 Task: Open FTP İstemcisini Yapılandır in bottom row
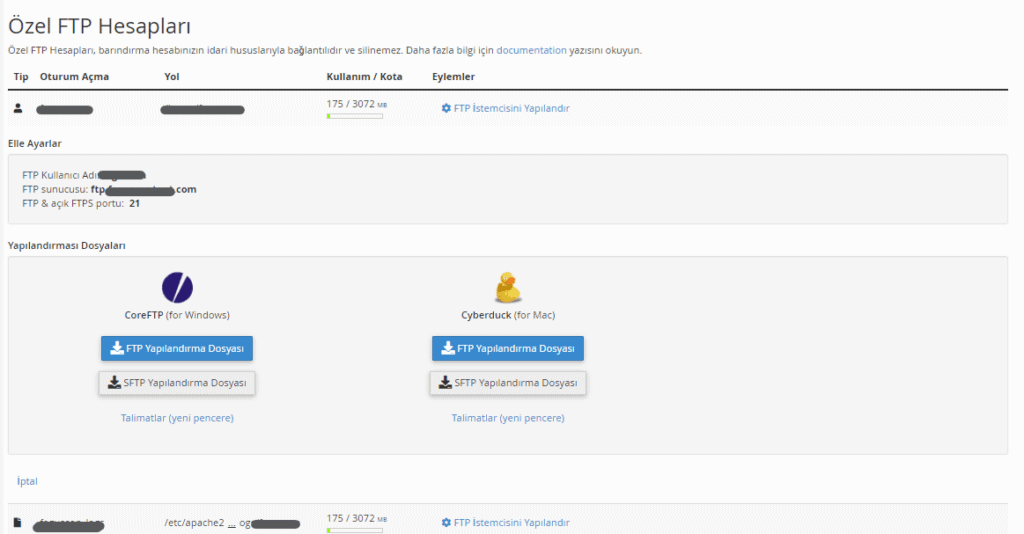pyautogui.click(x=505, y=522)
